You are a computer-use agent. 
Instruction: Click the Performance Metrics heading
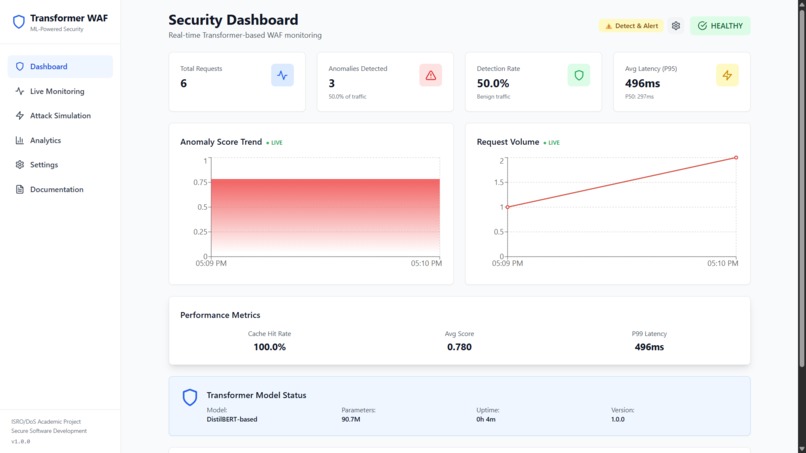(220, 315)
